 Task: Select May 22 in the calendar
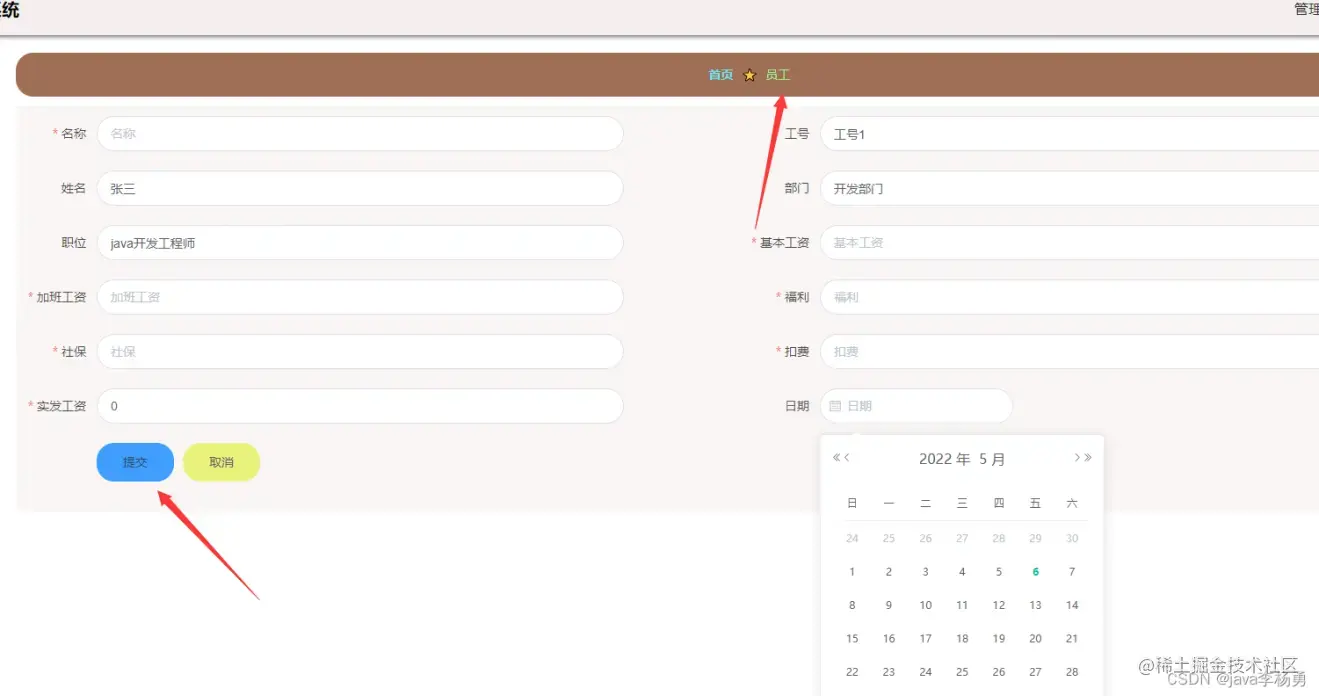[x=852, y=672]
